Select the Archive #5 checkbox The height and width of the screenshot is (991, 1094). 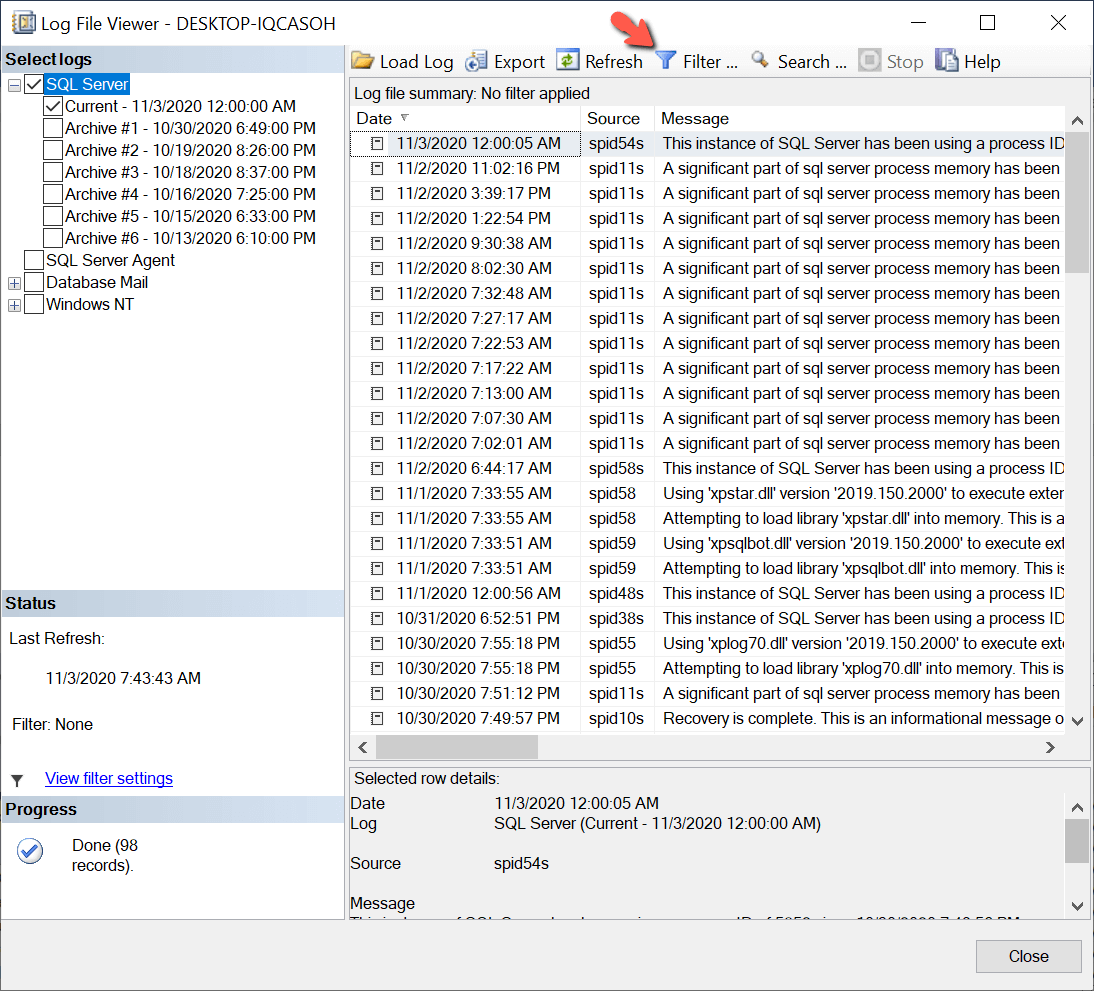tap(53, 216)
